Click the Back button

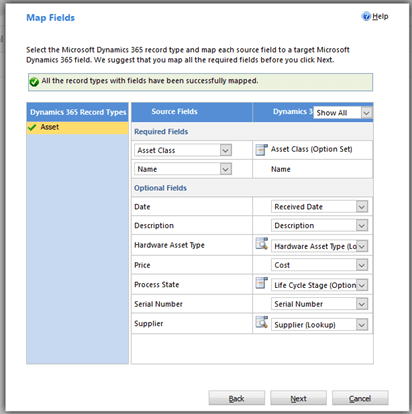coord(237,398)
